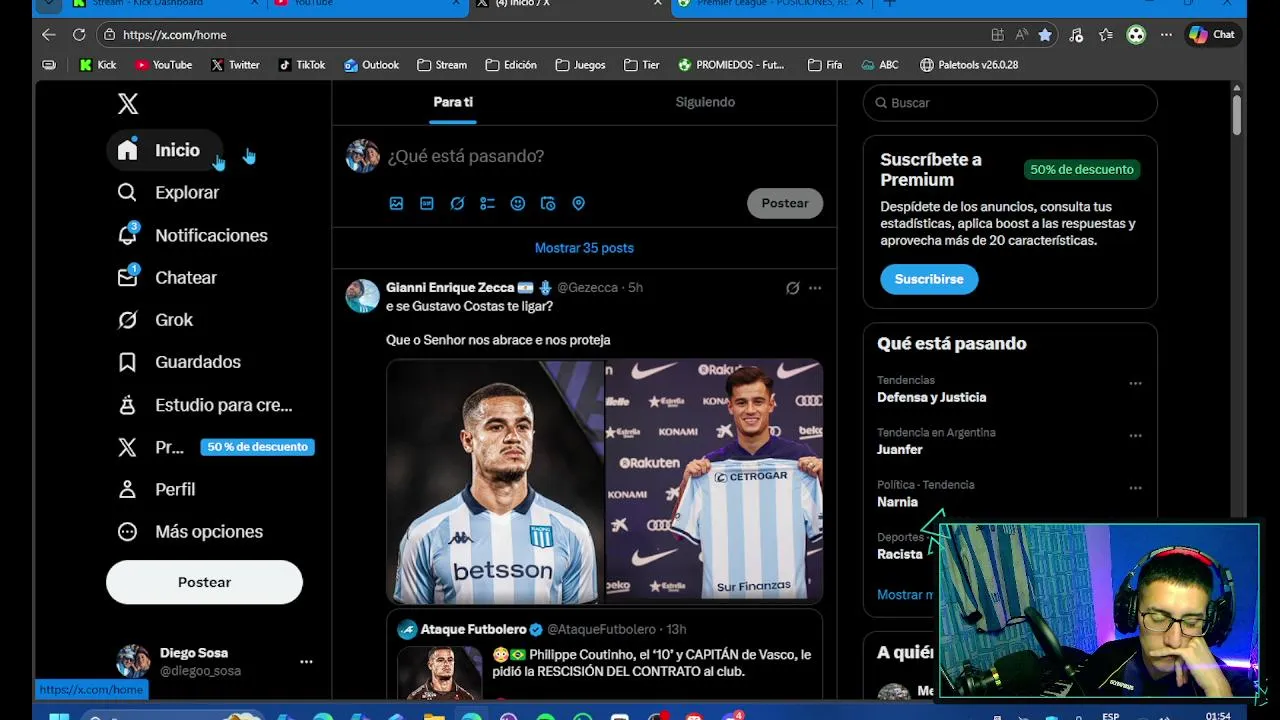Screen dimensions: 1280x720
Task: Add media image to the post composer
Action: (x=396, y=203)
